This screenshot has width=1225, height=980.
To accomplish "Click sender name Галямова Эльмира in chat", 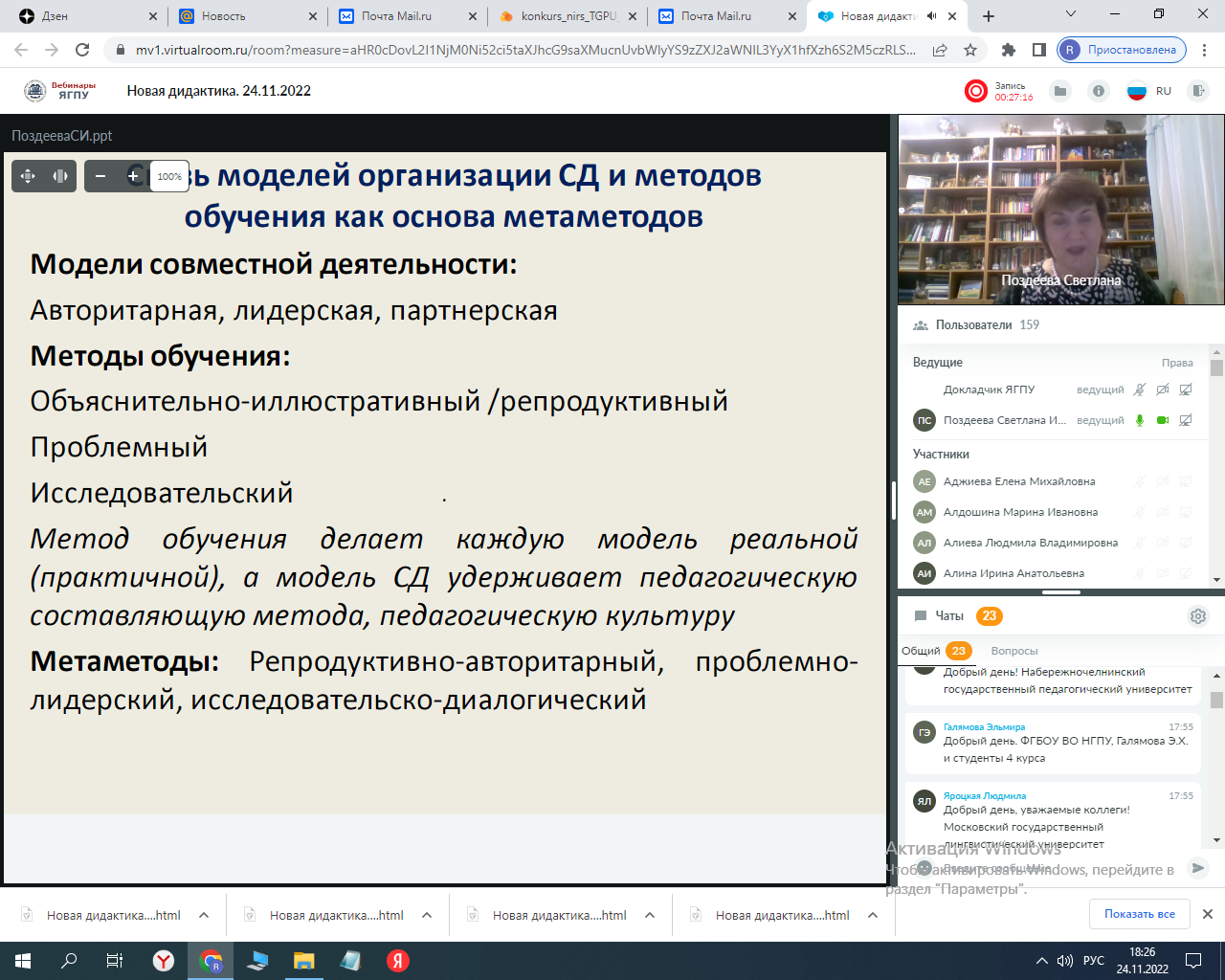I will coord(984,727).
